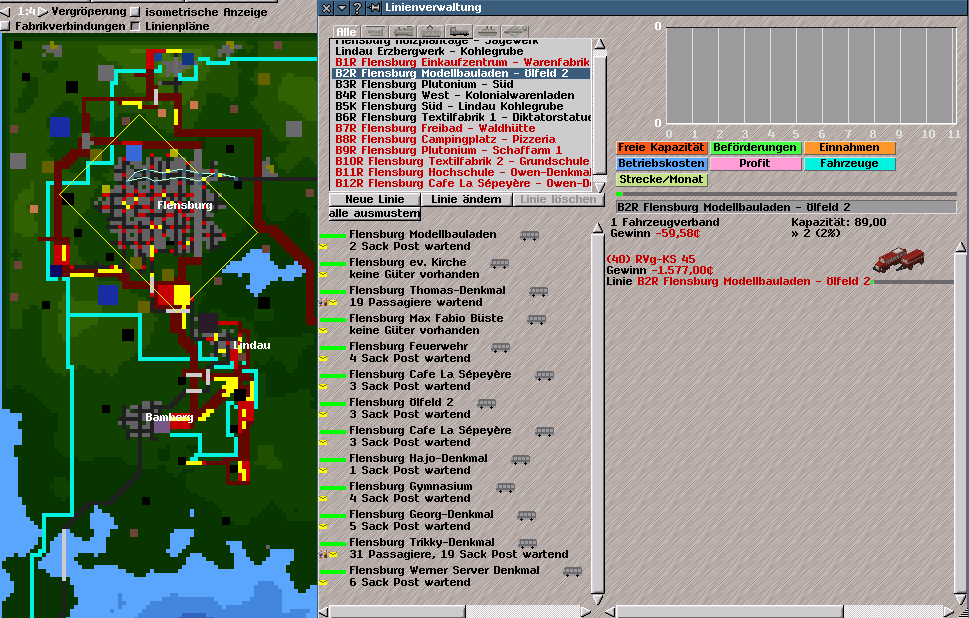
Task: Click the right arrow to increase map zoom
Action: point(42,12)
